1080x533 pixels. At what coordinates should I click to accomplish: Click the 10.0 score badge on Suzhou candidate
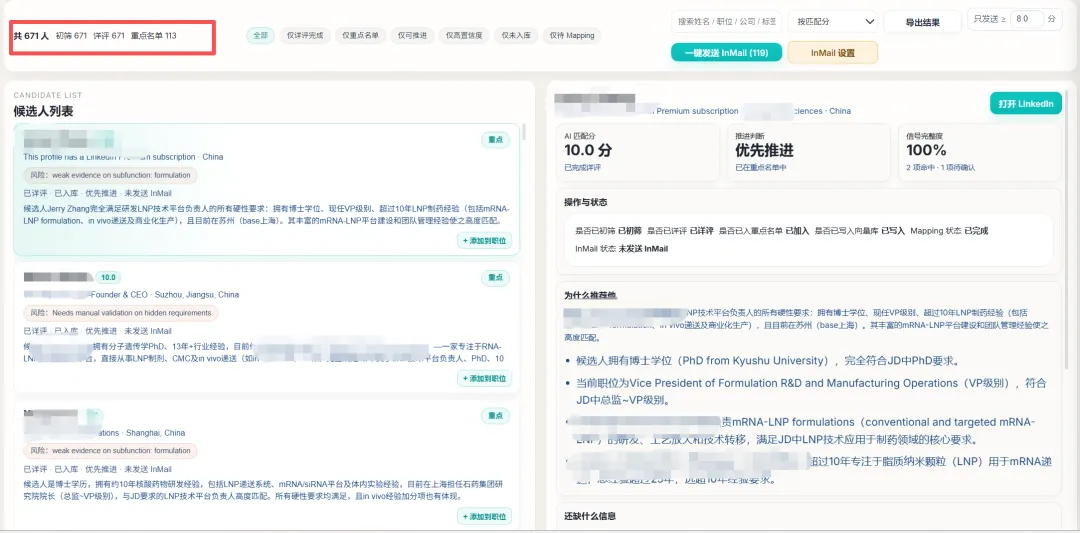click(108, 278)
